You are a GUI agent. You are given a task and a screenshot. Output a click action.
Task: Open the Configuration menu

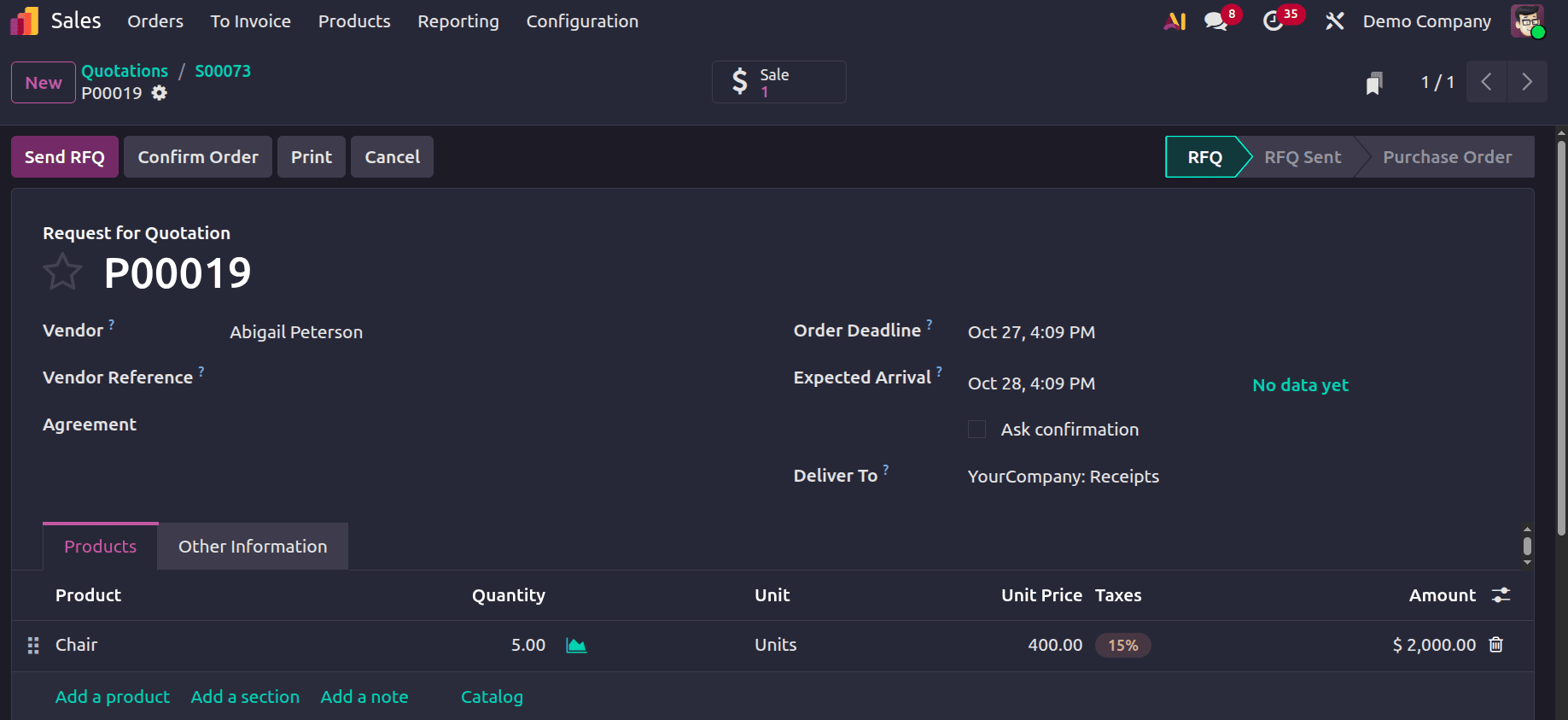(582, 21)
